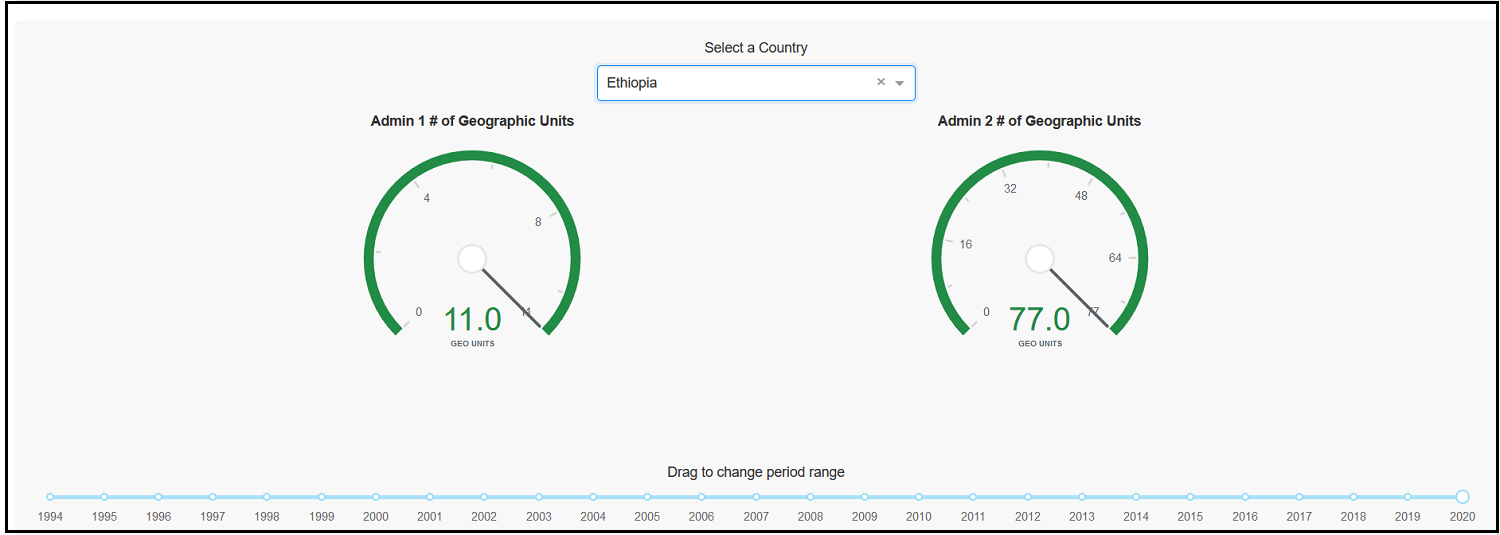The image size is (1500, 535).
Task: Click the Admin 1 gauge needle hub
Action: [472, 259]
